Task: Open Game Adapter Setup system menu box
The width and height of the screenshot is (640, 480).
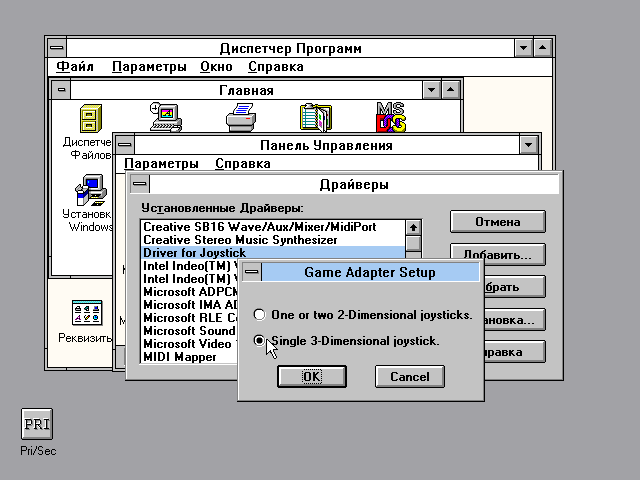Action: (x=252, y=272)
